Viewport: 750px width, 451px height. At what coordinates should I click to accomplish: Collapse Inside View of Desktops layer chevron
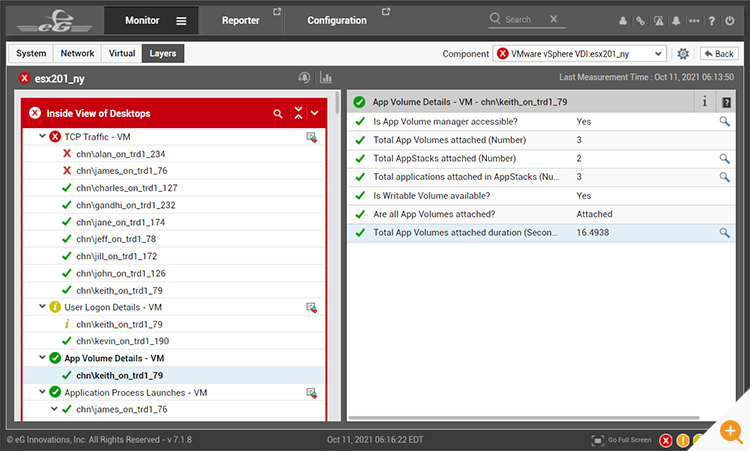pos(315,113)
